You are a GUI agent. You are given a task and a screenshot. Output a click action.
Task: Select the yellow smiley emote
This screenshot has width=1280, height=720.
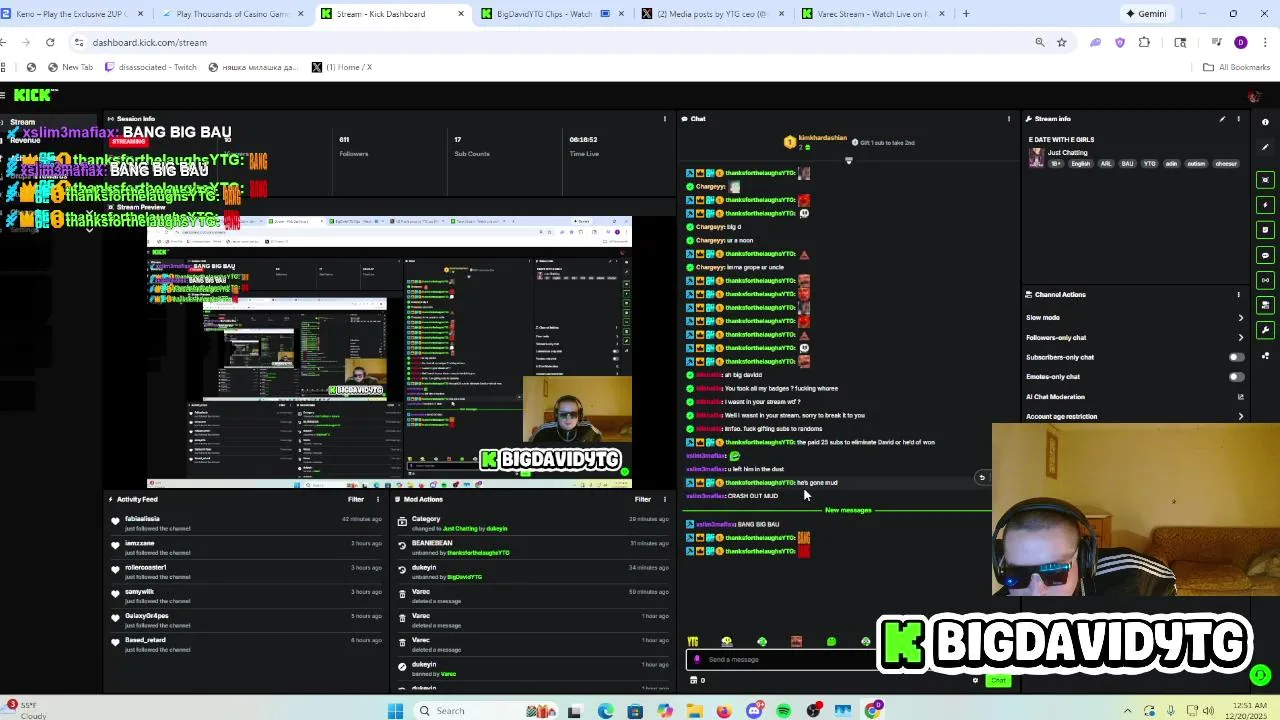727,641
